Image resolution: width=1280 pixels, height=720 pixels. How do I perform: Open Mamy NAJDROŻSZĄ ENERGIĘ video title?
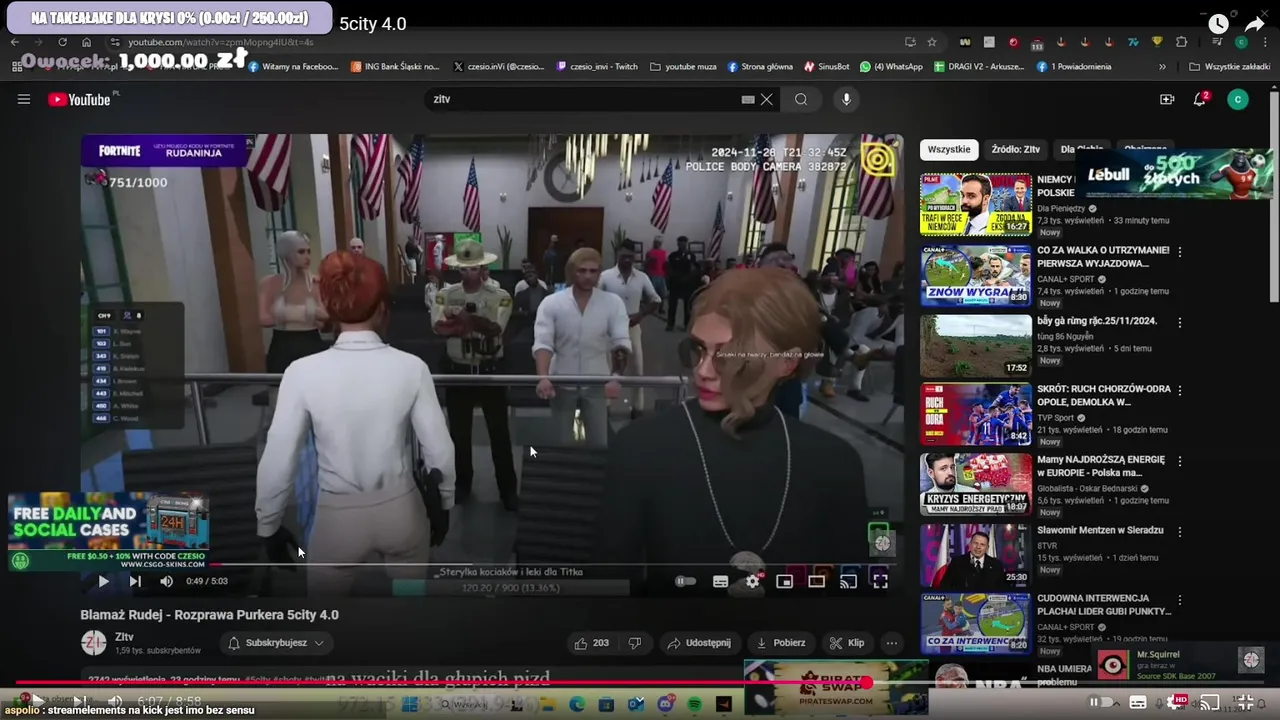coord(1101,466)
